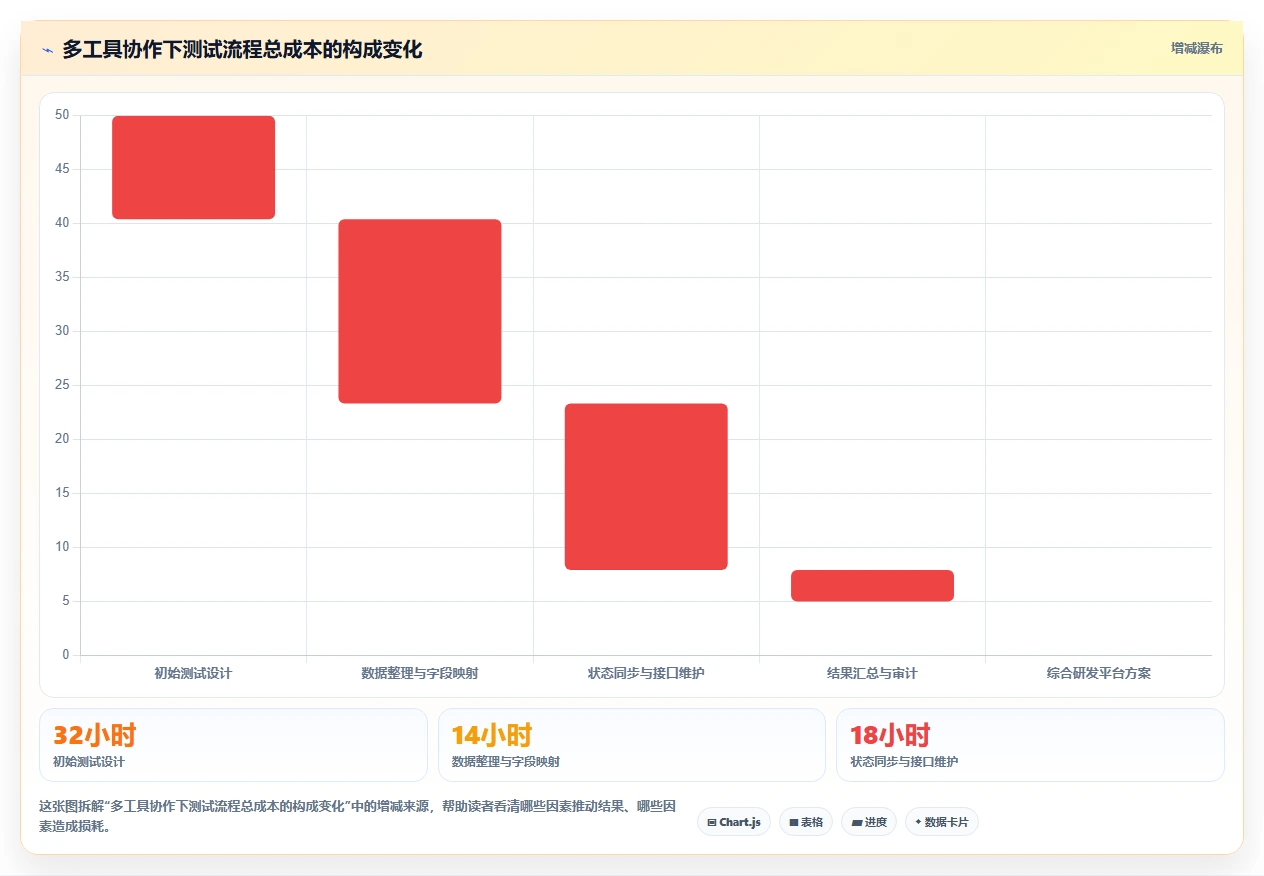
Task: Click the x-axis label 数据整理与字段映射
Action: point(420,673)
